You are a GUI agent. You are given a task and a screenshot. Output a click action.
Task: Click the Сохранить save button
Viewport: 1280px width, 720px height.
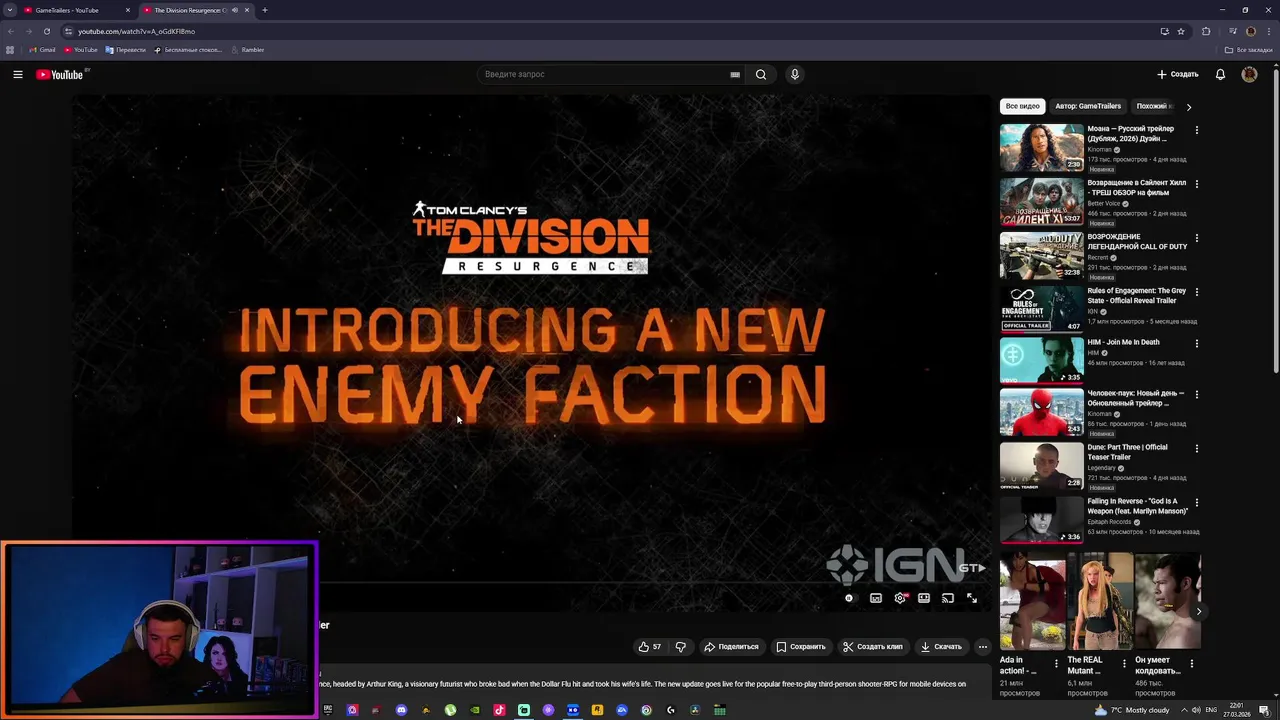(801, 647)
